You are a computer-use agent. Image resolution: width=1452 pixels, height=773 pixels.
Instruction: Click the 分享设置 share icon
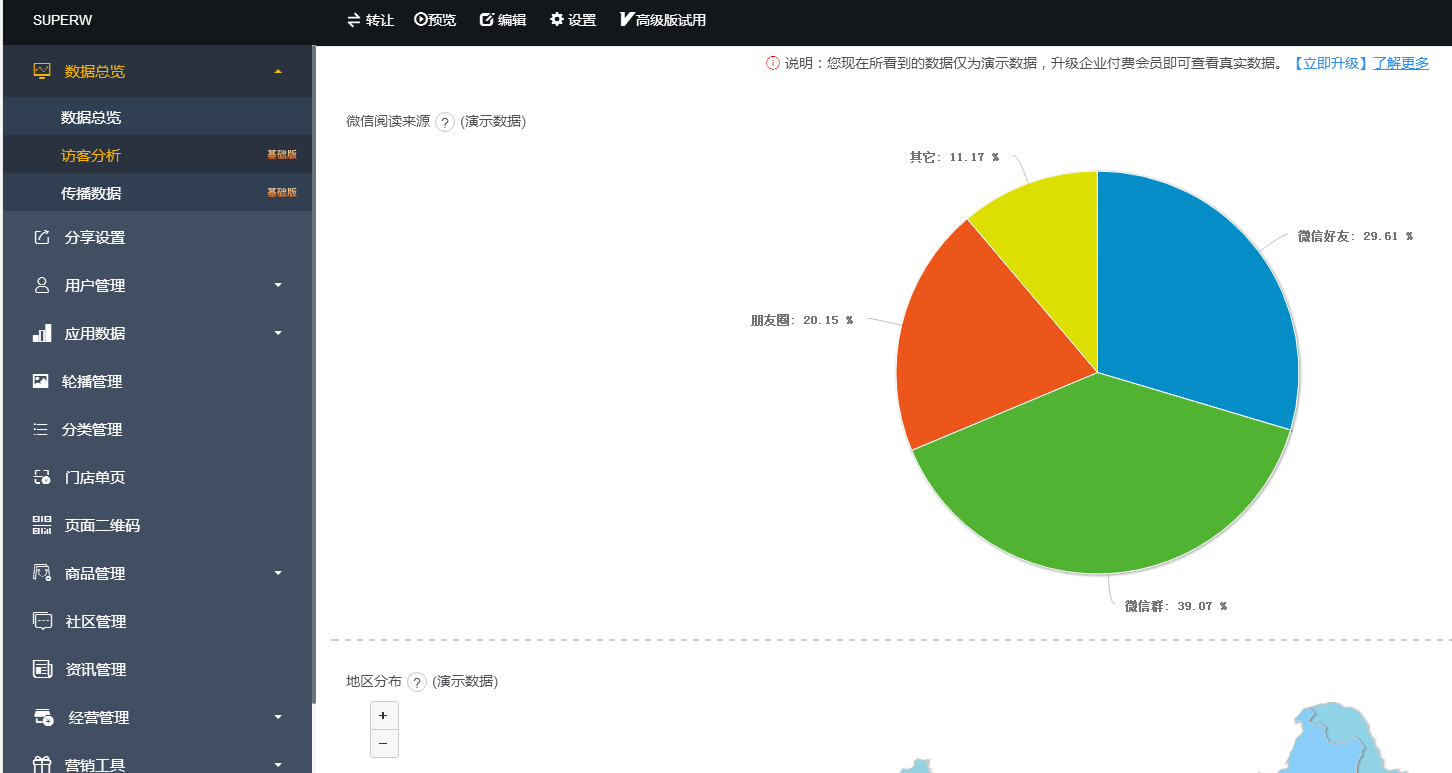(42, 237)
